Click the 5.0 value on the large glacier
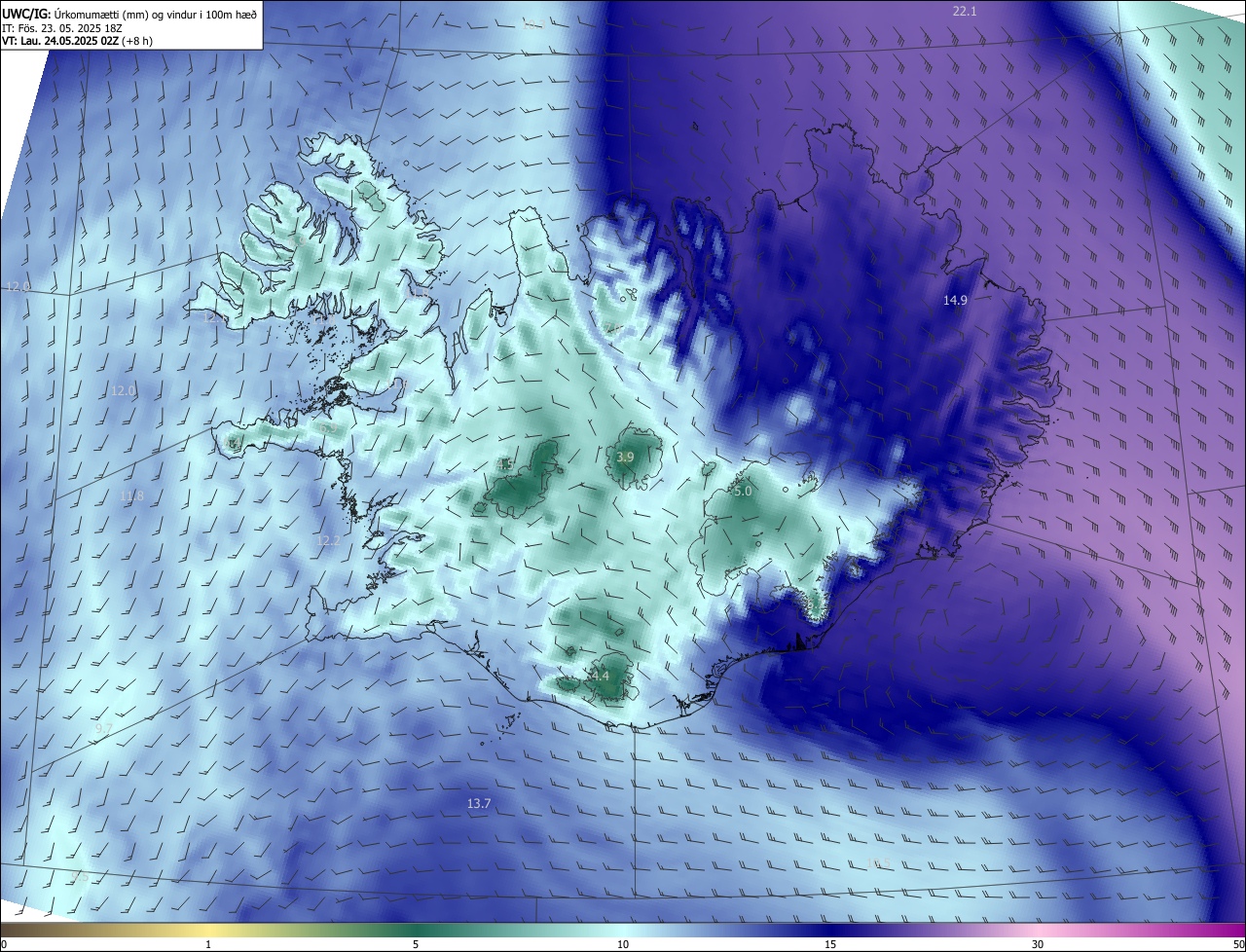The height and width of the screenshot is (952, 1246). (743, 493)
